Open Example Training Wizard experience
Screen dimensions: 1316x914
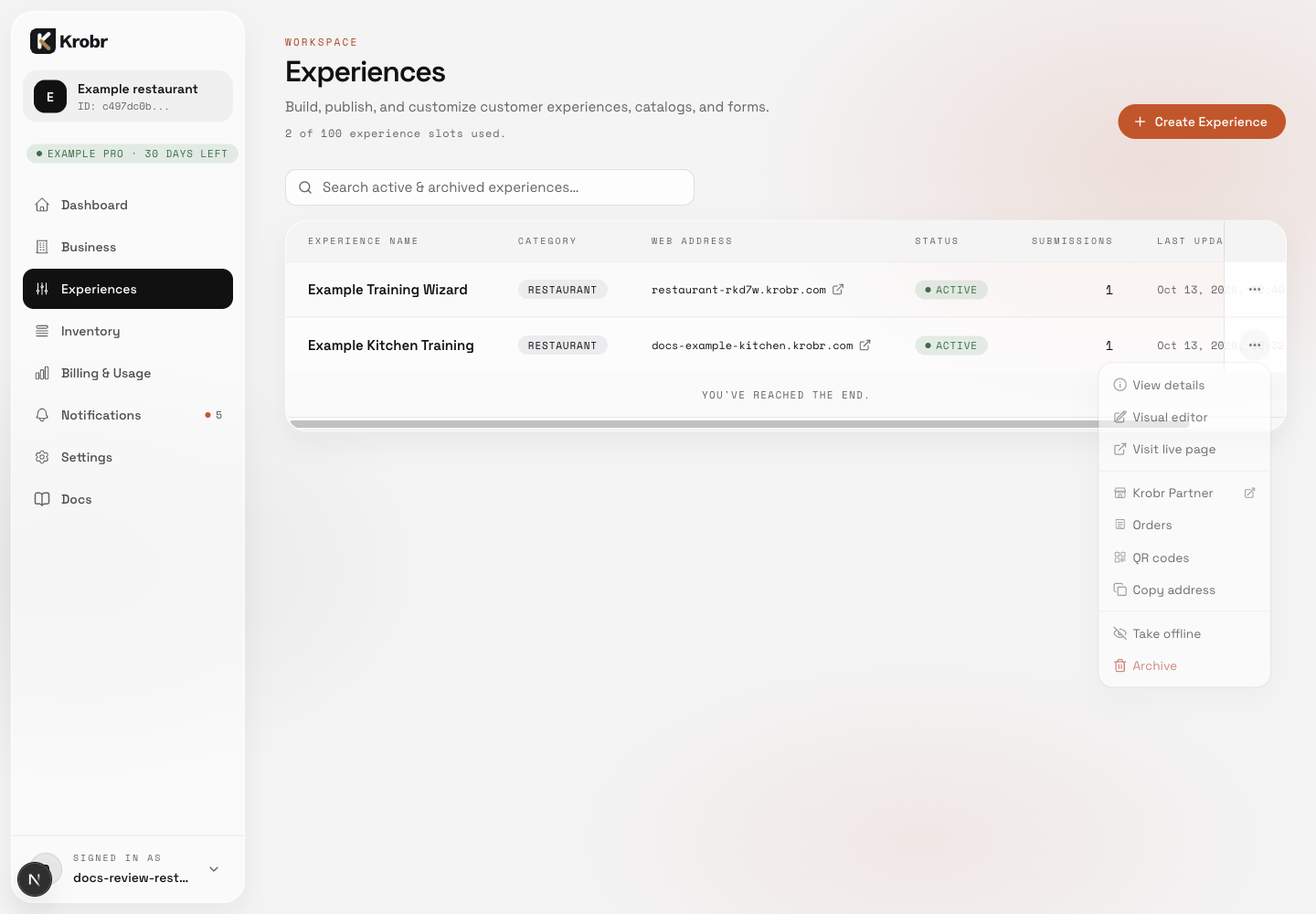pyautogui.click(x=387, y=290)
